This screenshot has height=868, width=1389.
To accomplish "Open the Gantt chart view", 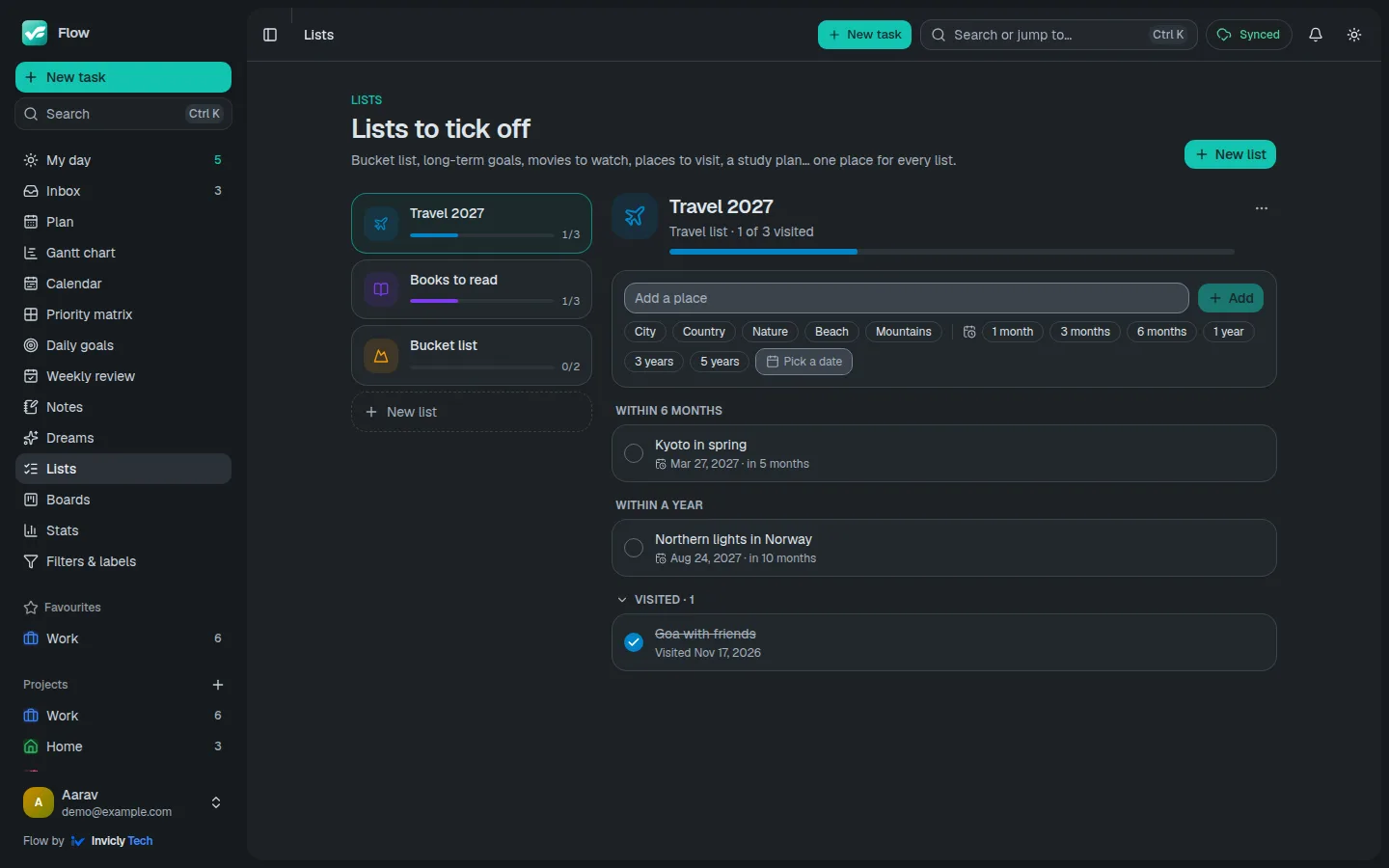I will pyautogui.click(x=123, y=253).
